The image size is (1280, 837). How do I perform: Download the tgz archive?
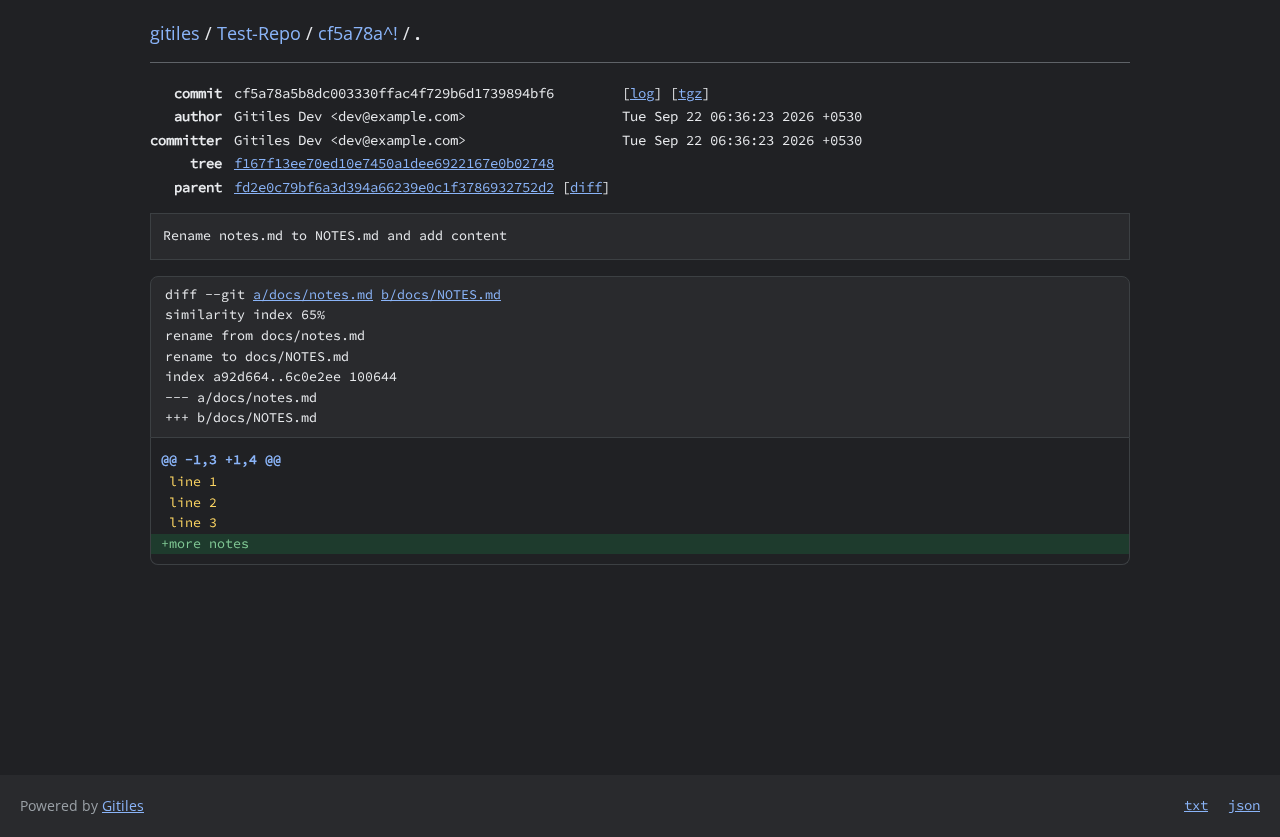pyautogui.click(x=690, y=93)
